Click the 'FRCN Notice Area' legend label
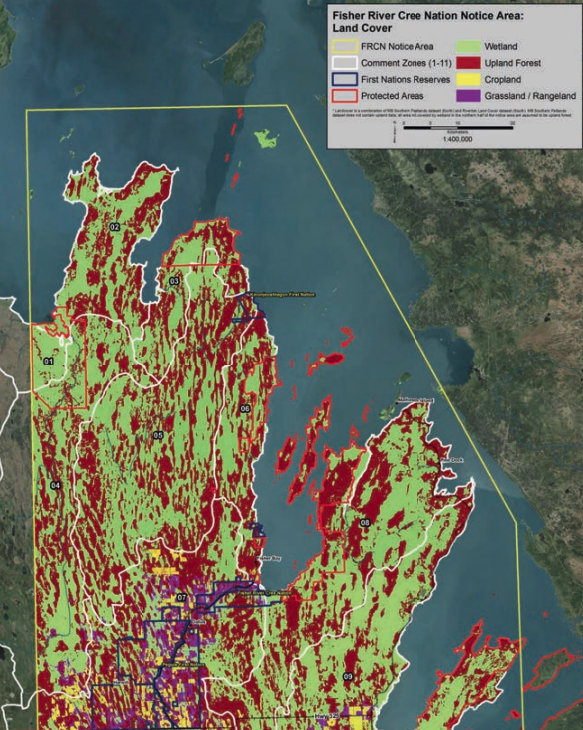 pos(397,47)
